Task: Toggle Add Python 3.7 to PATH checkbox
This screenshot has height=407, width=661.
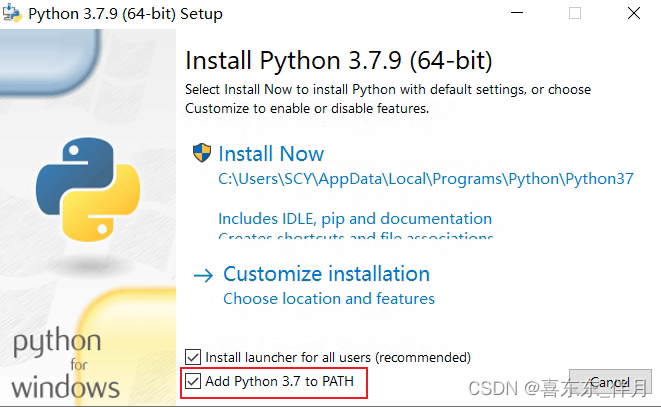Action: (x=193, y=381)
